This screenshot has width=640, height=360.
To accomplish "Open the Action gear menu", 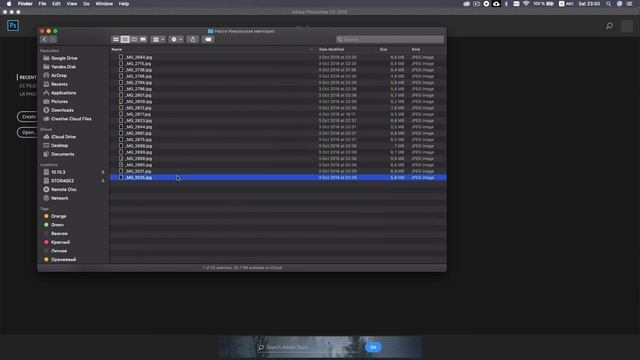I will coord(176,39).
